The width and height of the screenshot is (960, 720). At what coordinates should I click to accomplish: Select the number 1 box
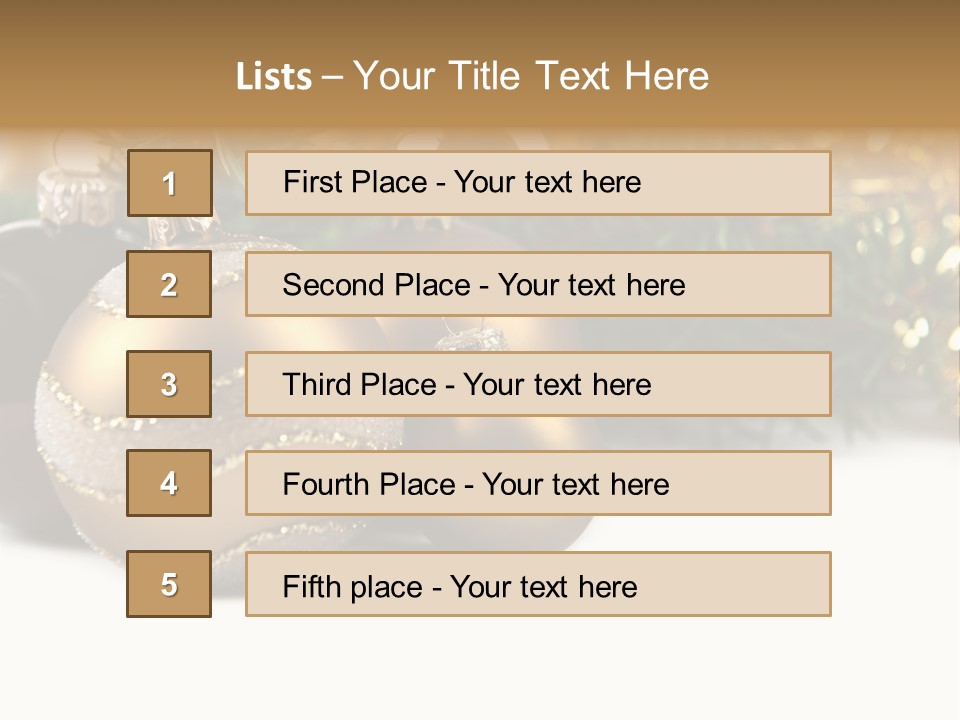[170, 183]
